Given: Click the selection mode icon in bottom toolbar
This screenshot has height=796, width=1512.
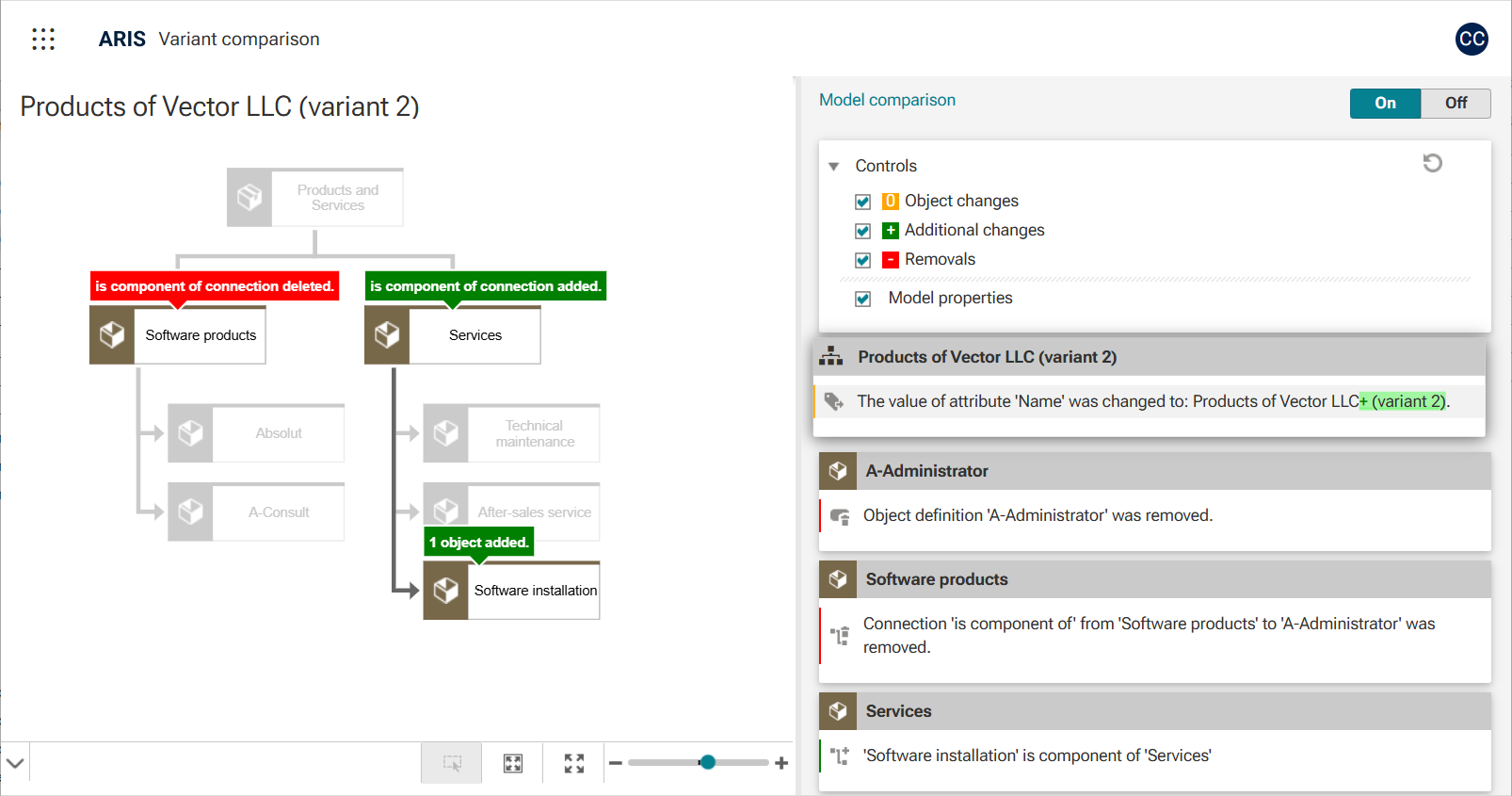Looking at the screenshot, I should [x=452, y=763].
